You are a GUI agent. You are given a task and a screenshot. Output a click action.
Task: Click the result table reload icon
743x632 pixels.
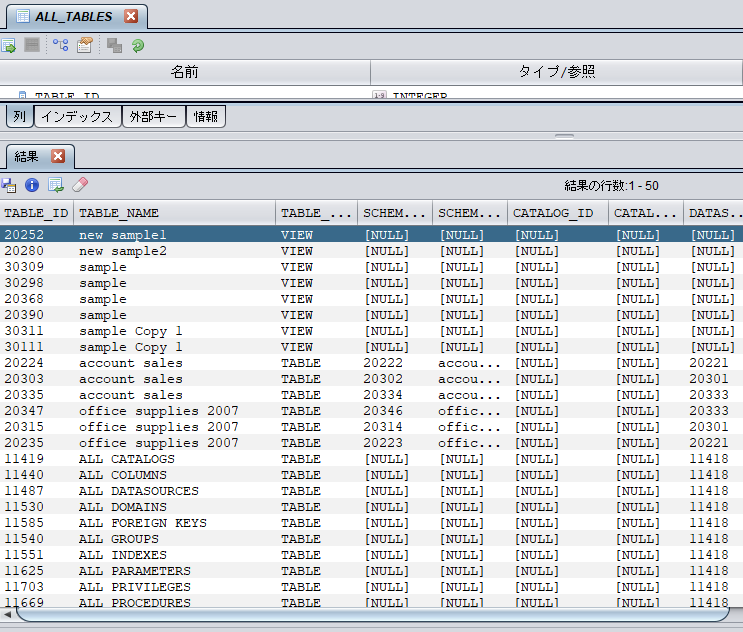click(x=56, y=185)
